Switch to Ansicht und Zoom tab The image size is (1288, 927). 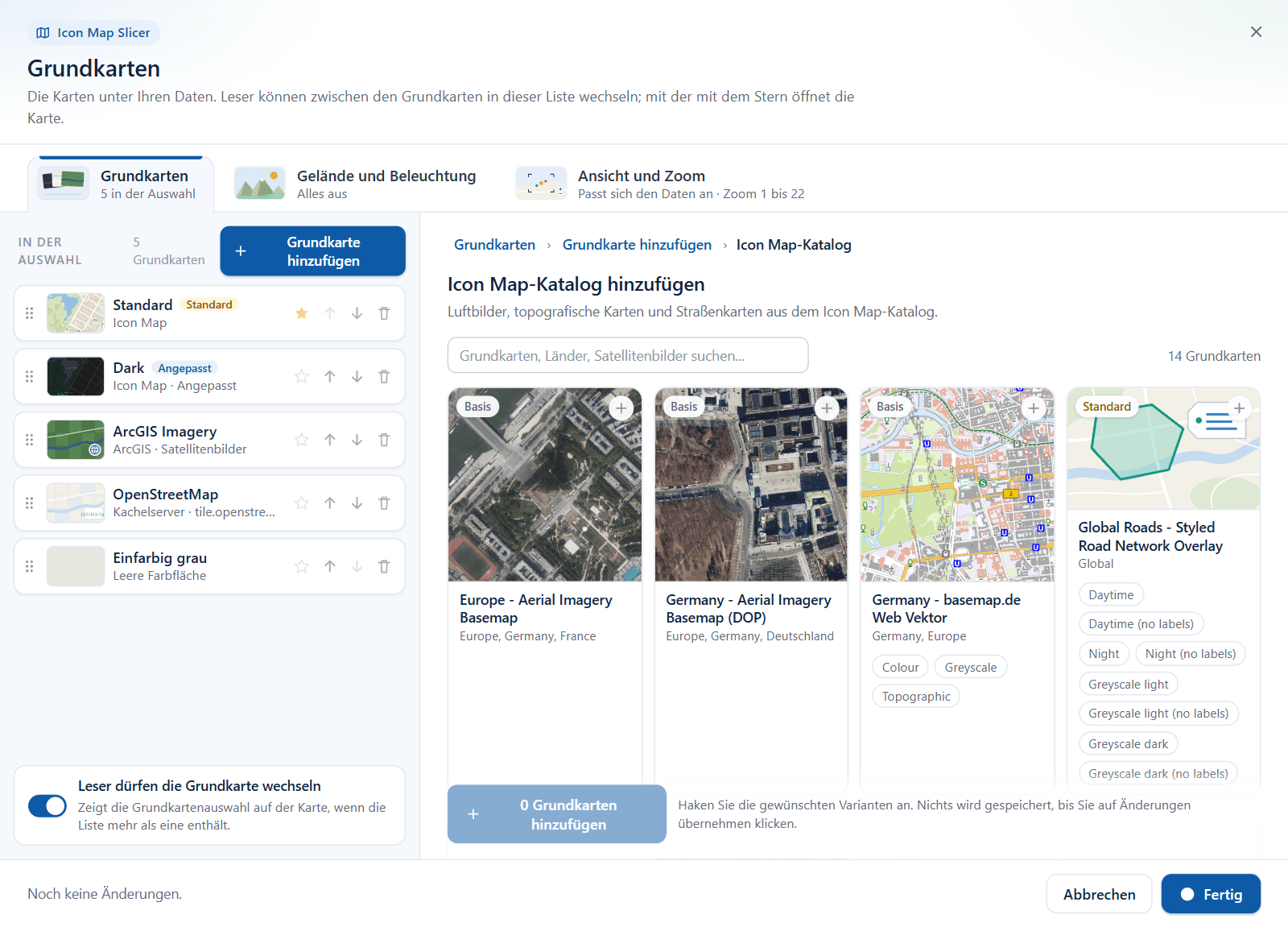point(660,184)
